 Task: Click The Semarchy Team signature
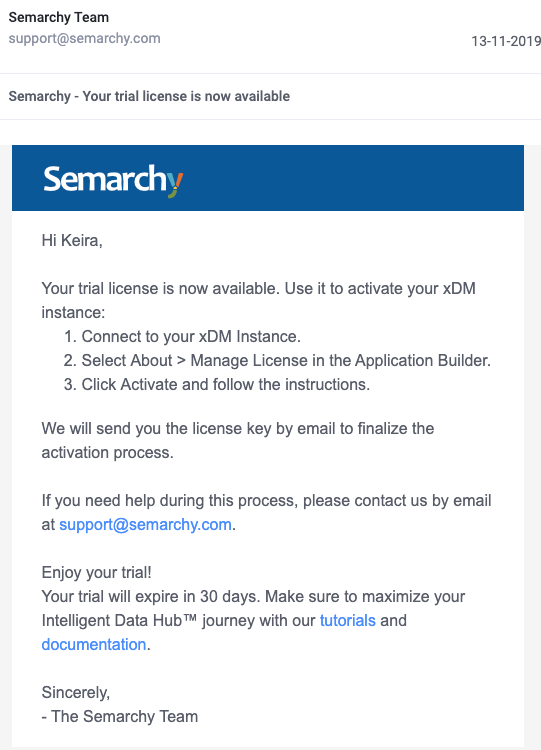point(120,716)
